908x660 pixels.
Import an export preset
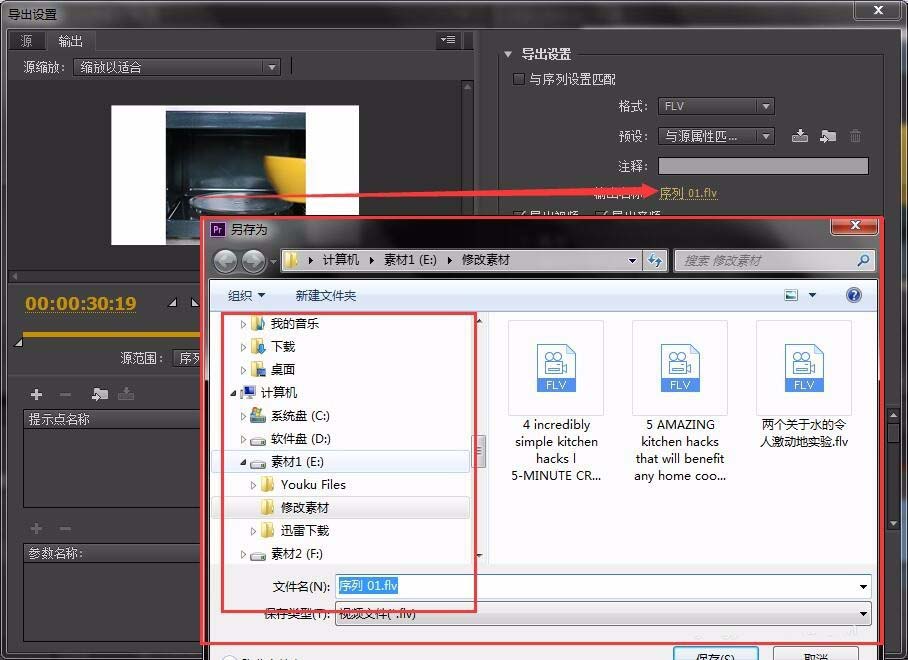pyautogui.click(x=828, y=136)
